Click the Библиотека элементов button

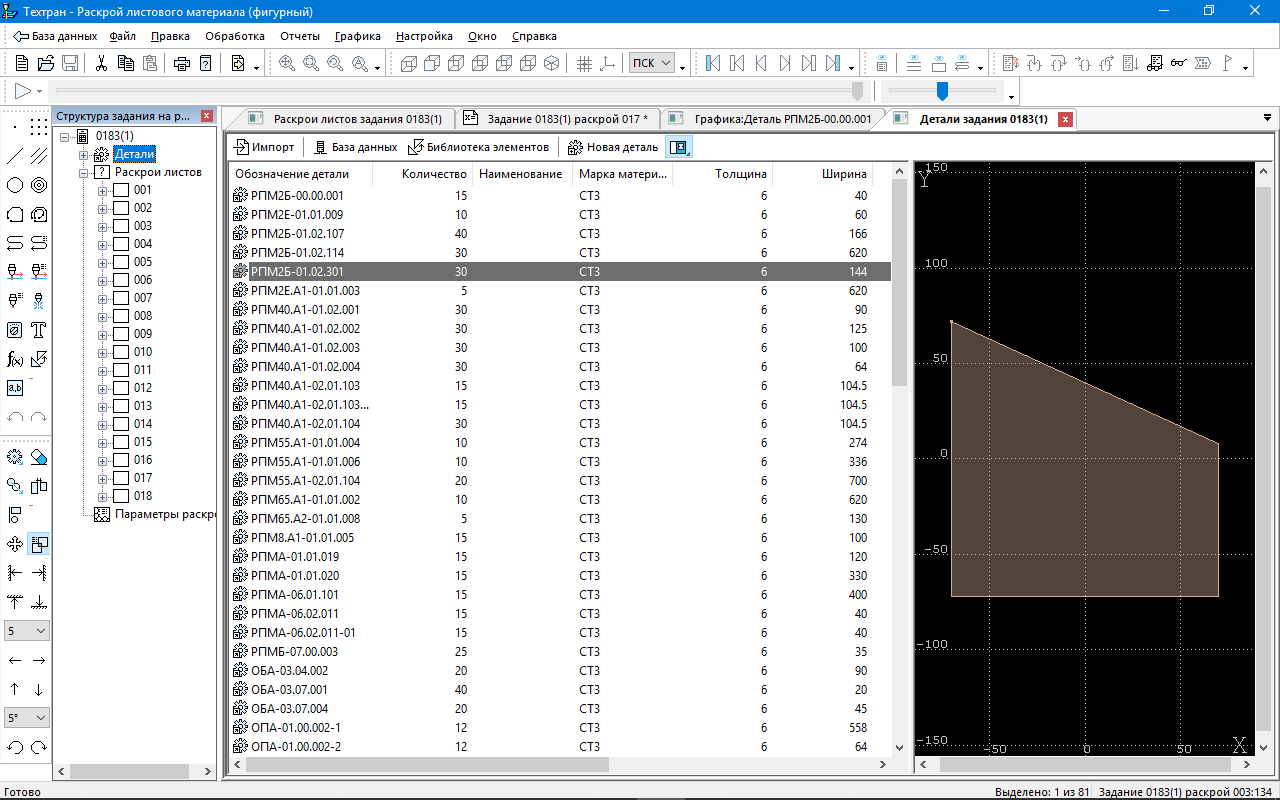(x=479, y=147)
